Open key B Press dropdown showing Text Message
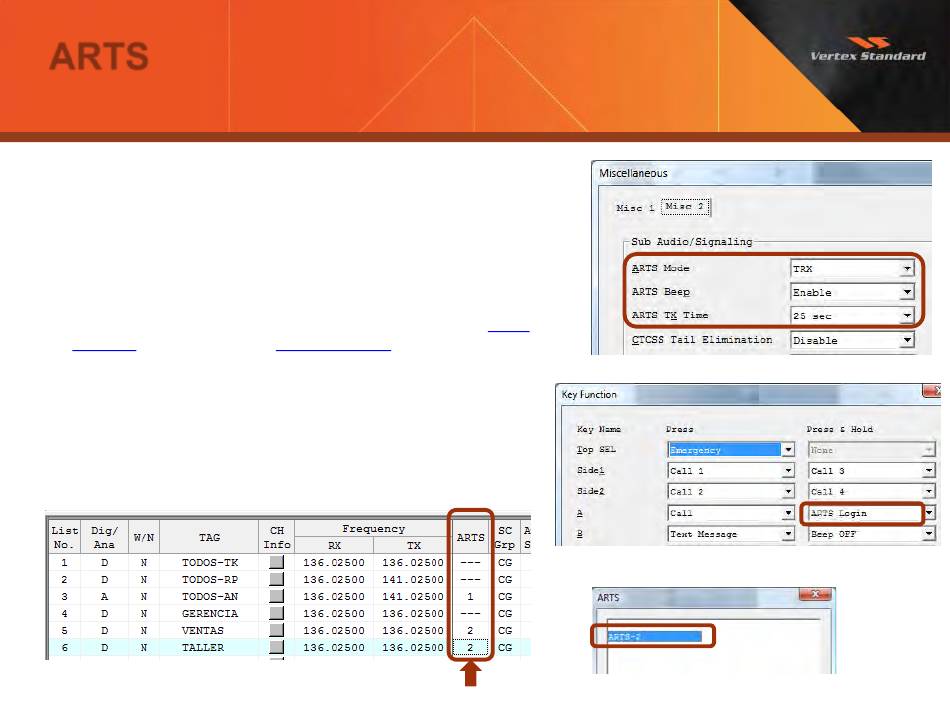 [x=731, y=534]
